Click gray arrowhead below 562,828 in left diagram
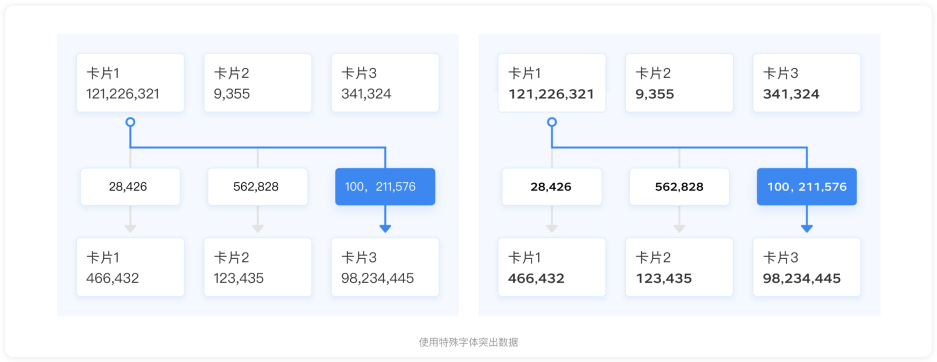Image resolution: width=937 pixels, height=362 pixels. (258, 229)
